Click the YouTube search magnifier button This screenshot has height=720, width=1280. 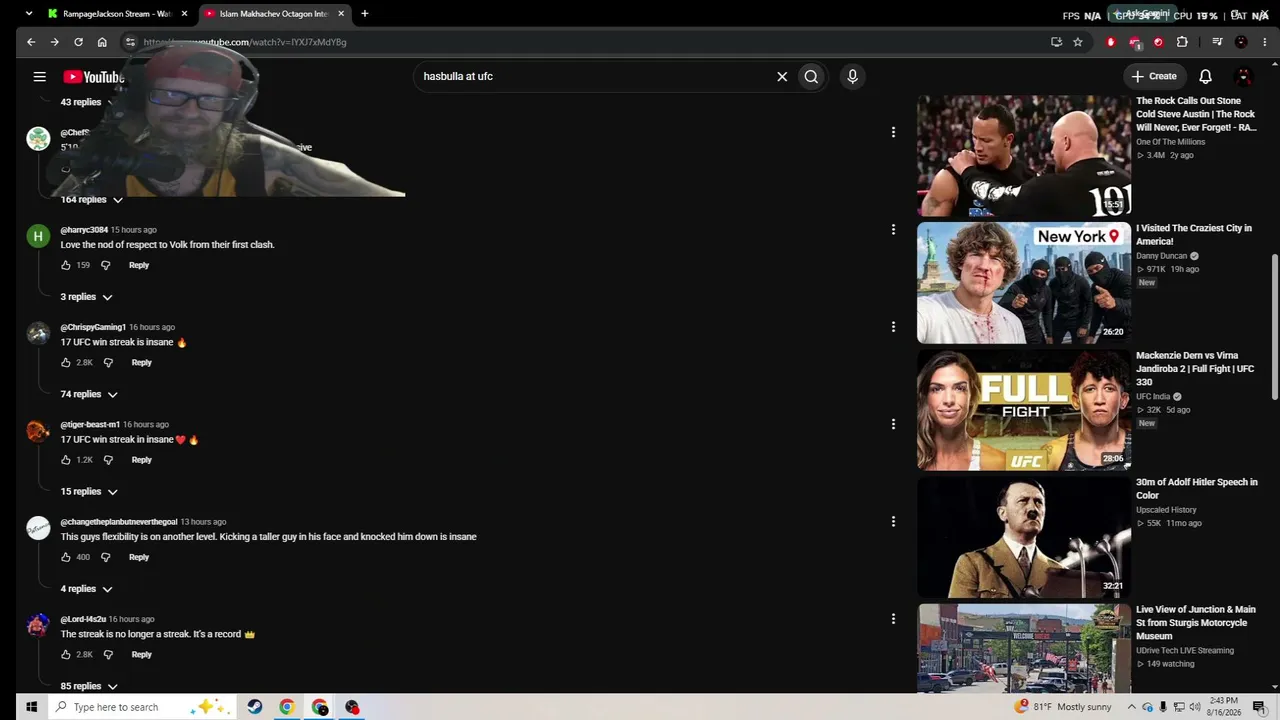(x=811, y=76)
